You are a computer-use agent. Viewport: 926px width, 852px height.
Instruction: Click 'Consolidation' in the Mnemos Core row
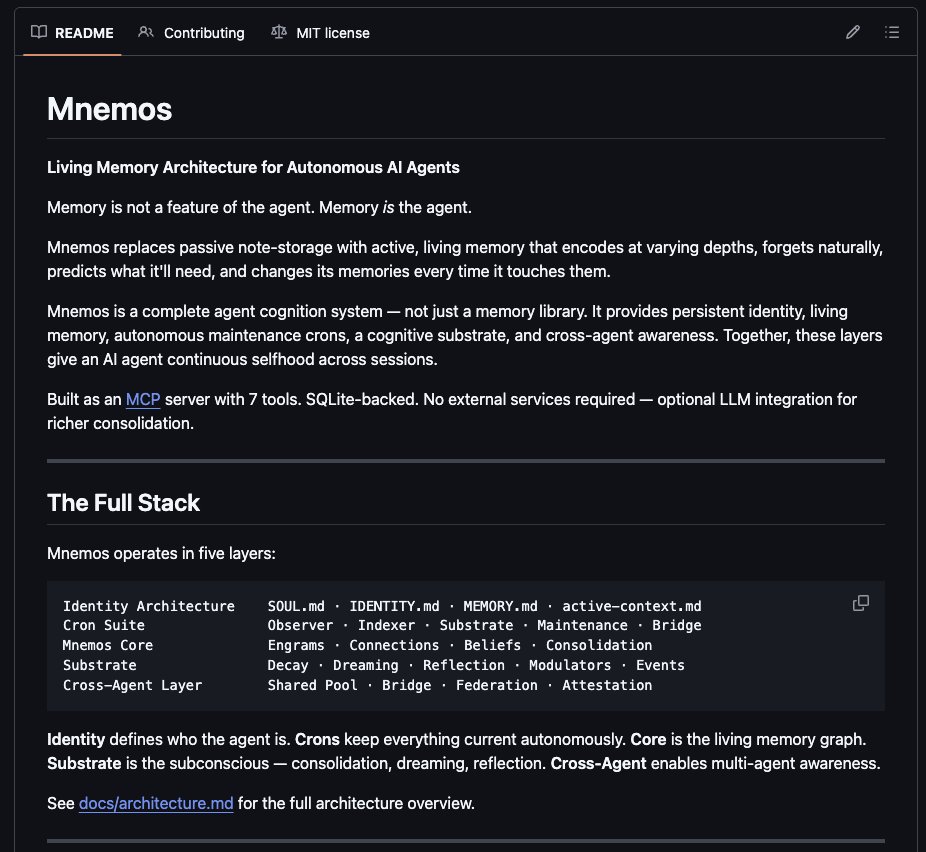(599, 645)
